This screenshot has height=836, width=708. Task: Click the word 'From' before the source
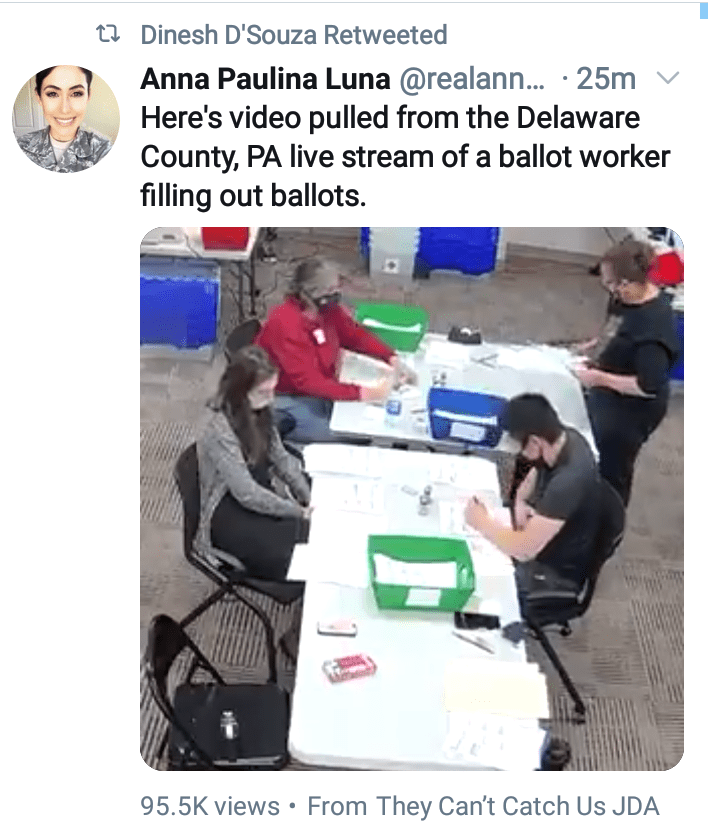[x=337, y=806]
